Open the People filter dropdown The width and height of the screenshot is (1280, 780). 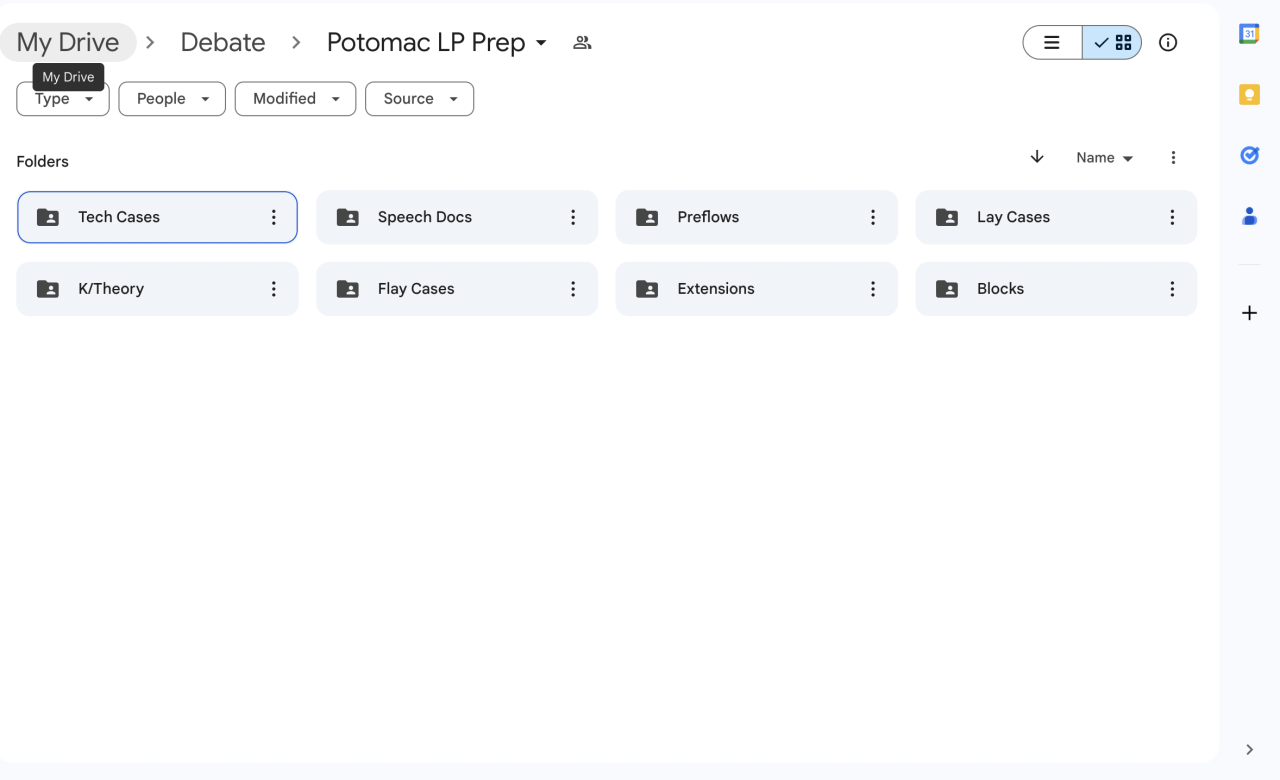[172, 99]
